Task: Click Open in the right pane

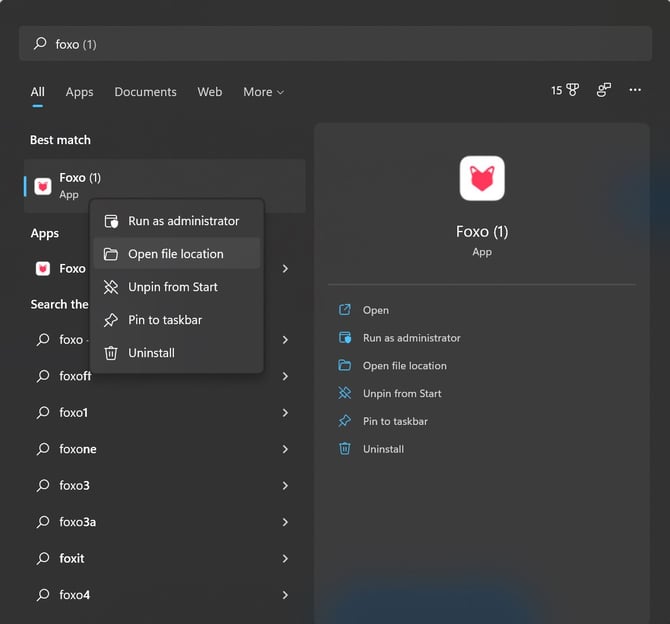Action: pyautogui.click(x=376, y=310)
